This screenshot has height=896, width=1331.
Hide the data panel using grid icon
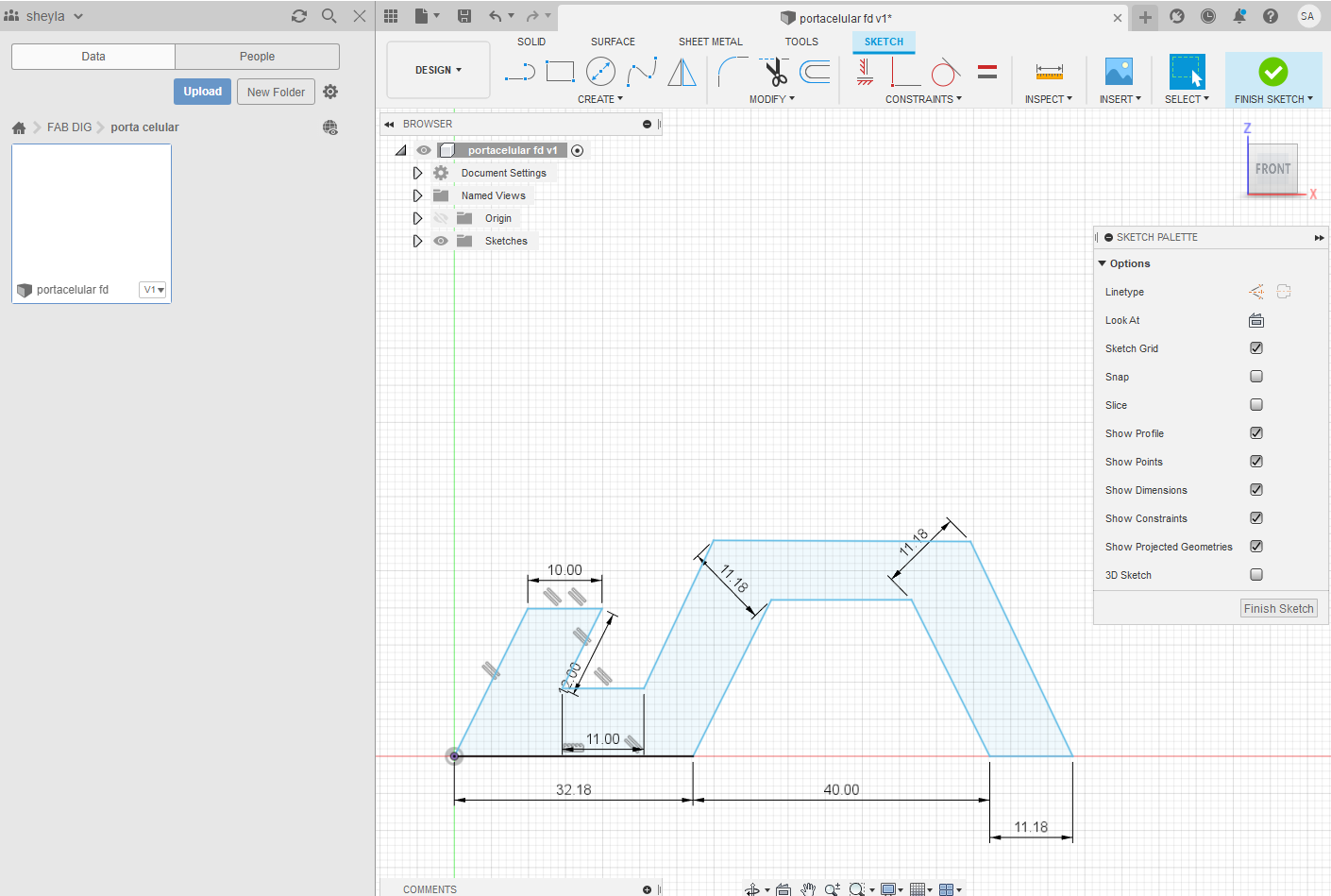click(x=391, y=16)
